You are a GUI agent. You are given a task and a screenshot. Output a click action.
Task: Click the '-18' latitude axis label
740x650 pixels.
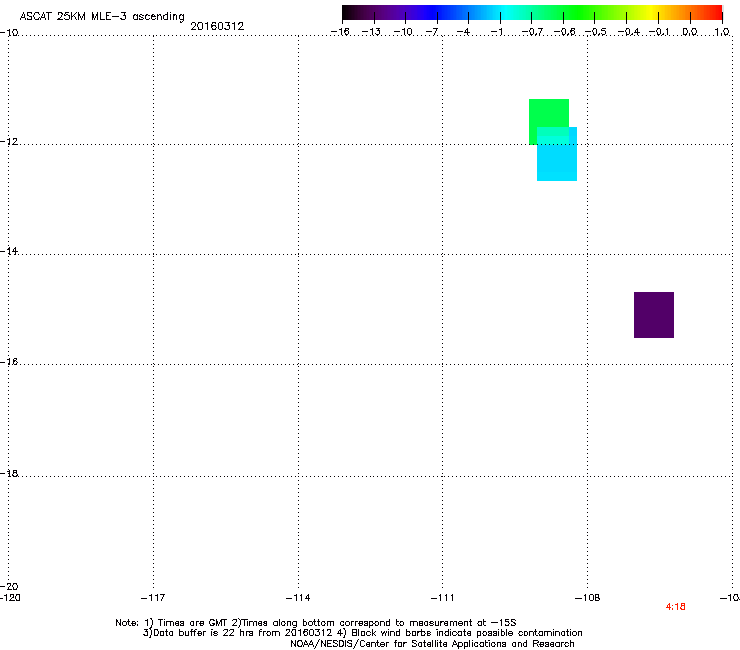[x=9, y=473]
